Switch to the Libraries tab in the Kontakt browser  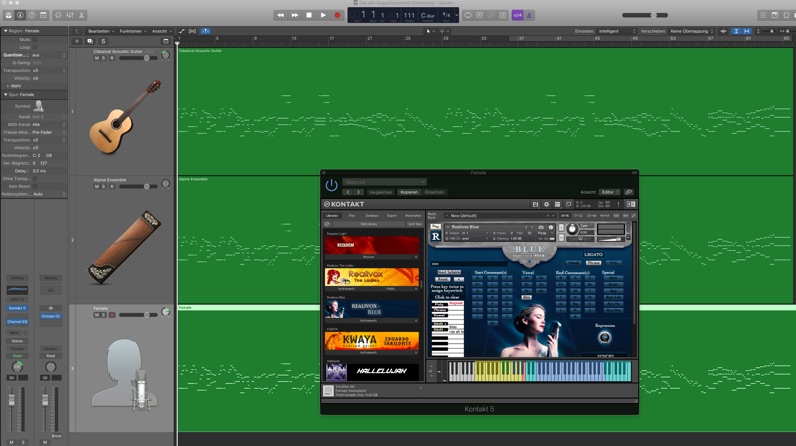click(333, 216)
